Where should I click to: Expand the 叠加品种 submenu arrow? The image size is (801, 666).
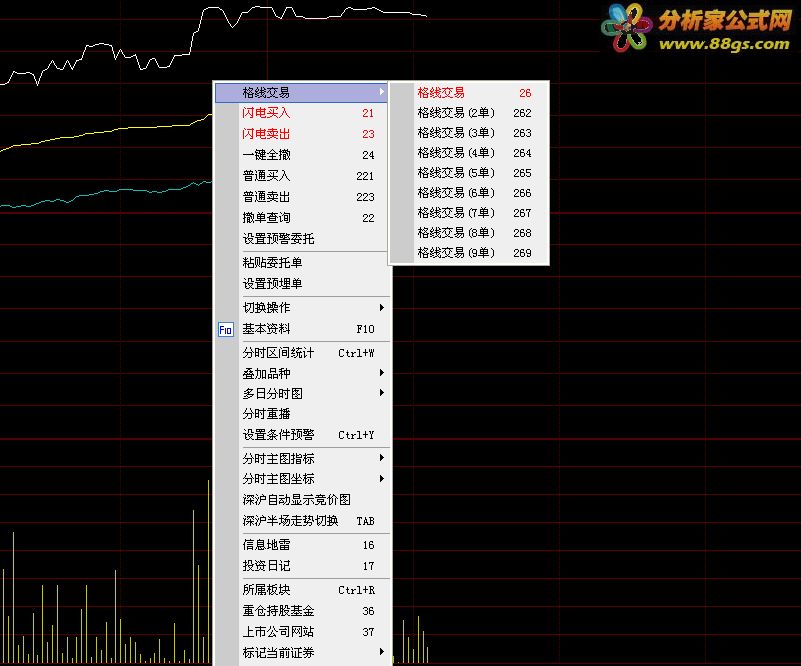coord(382,373)
